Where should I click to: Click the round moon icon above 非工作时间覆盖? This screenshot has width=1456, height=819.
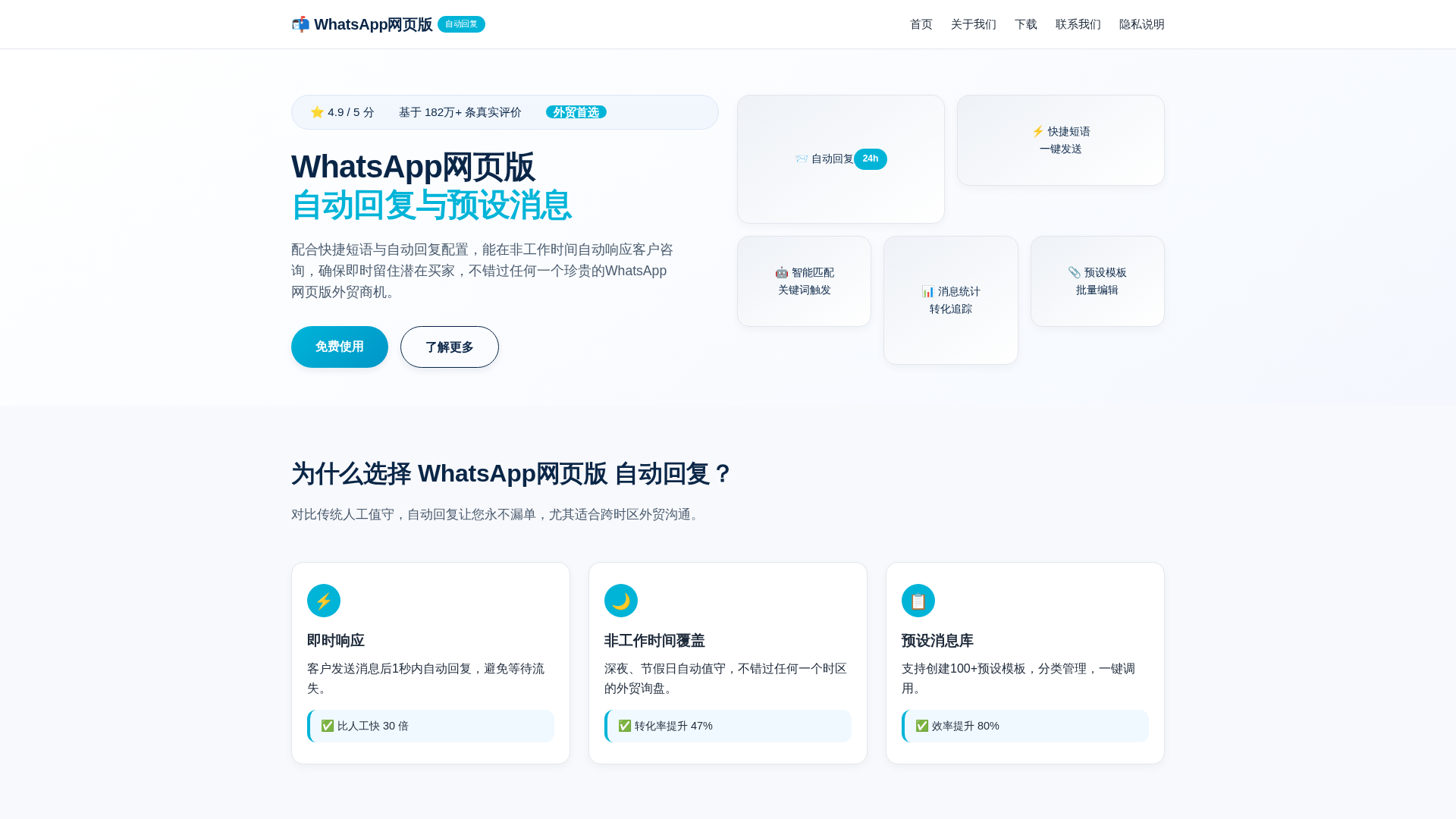[621, 601]
